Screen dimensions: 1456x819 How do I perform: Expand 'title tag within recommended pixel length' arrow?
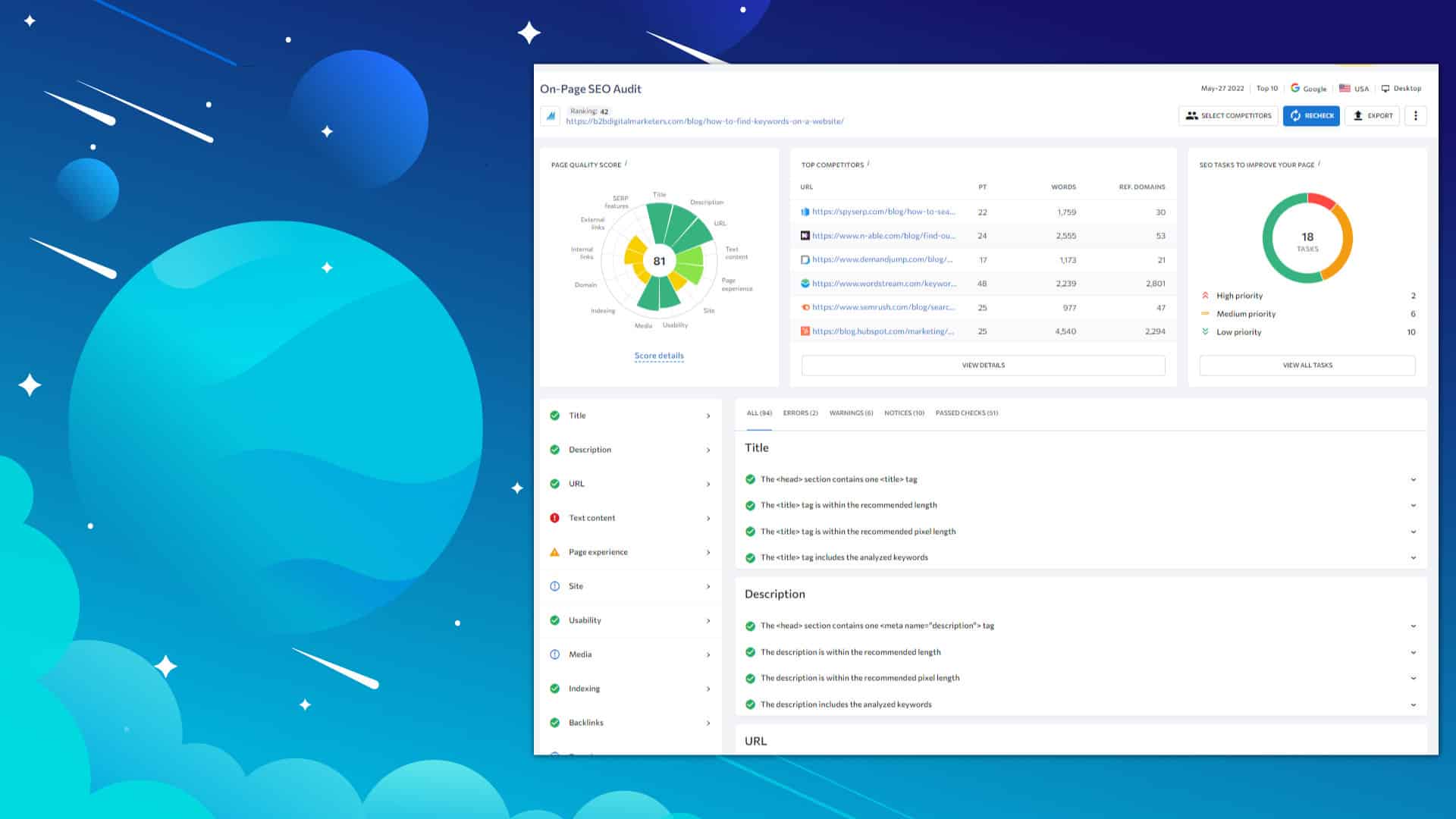point(1414,532)
